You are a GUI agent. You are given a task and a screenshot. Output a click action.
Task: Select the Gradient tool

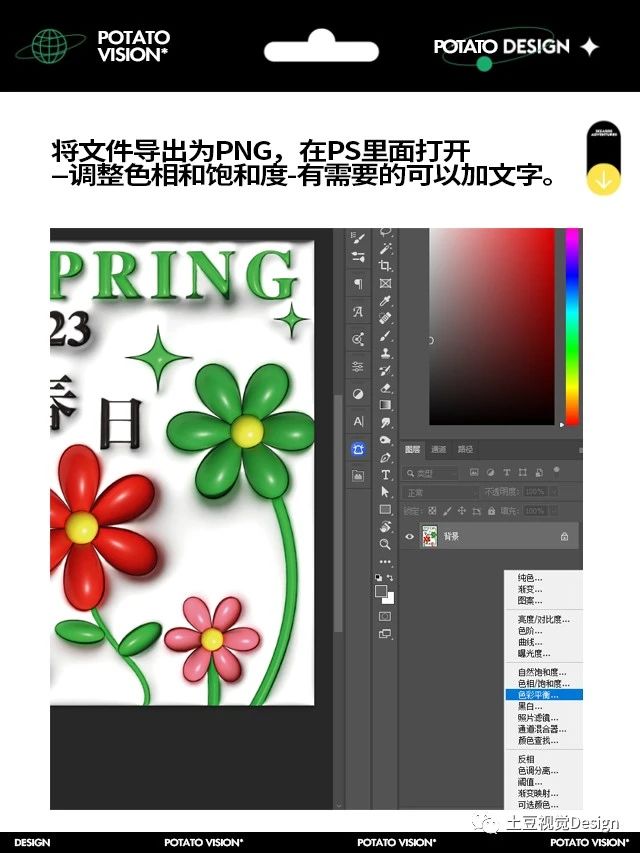(385, 405)
